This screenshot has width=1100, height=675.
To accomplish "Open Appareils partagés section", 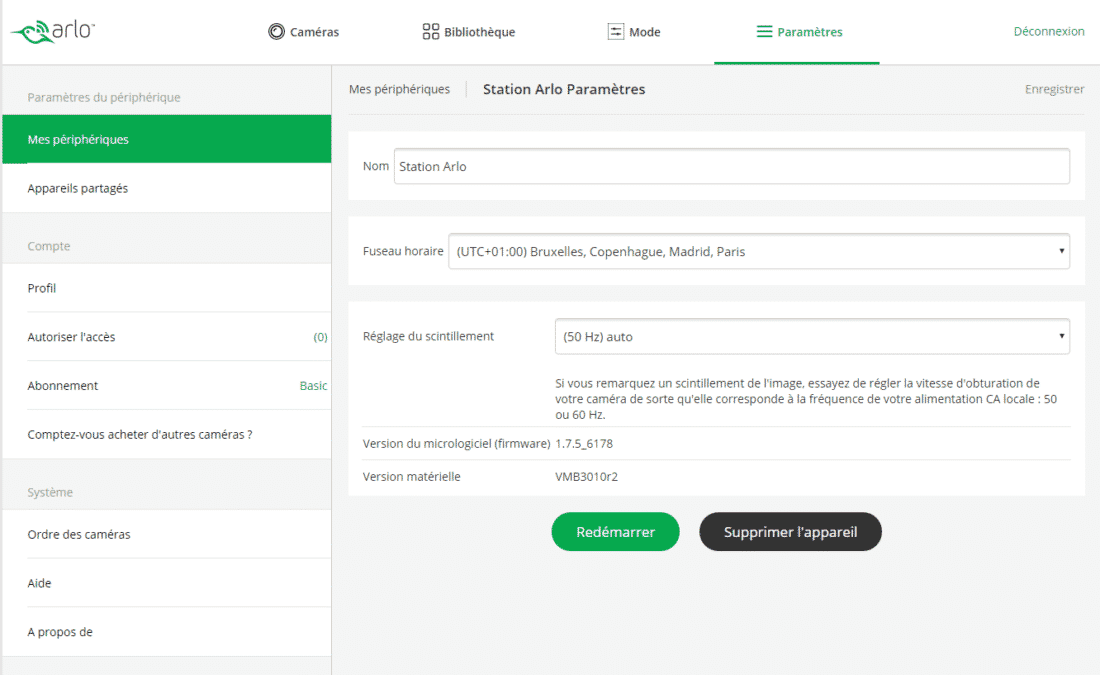I will pyautogui.click(x=166, y=188).
